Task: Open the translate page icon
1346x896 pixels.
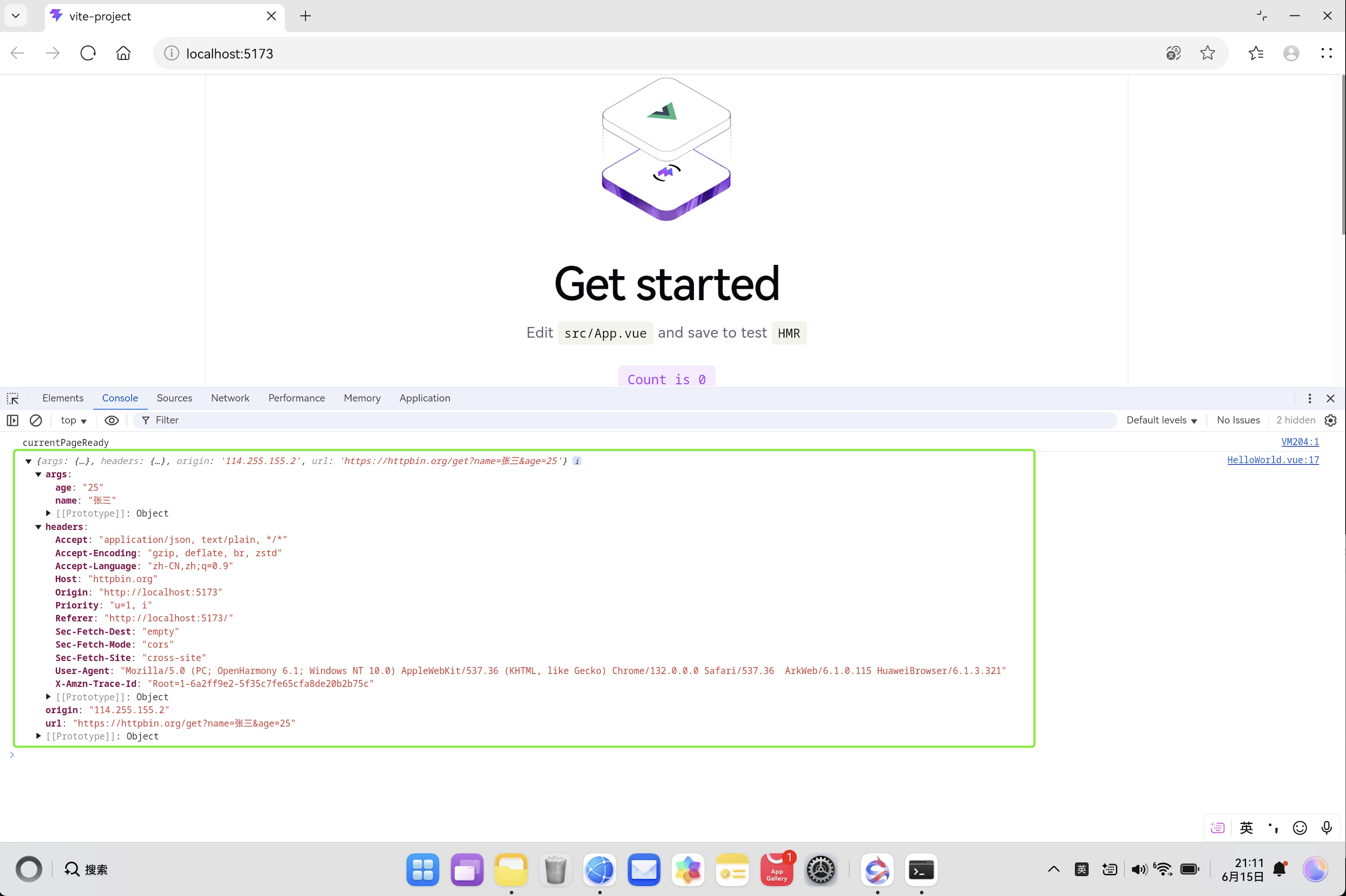Action: (x=1174, y=53)
